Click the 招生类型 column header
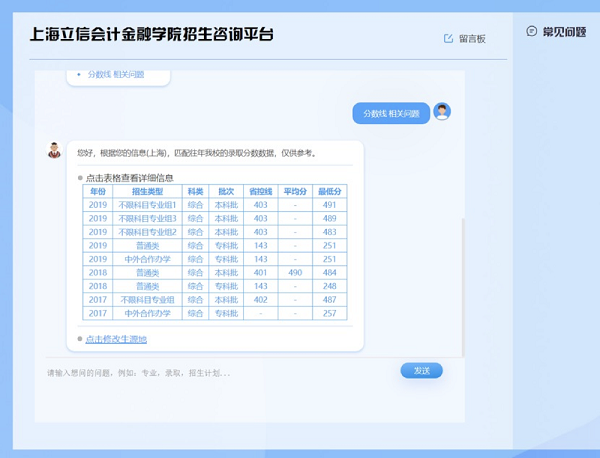The image size is (600, 458). [147, 191]
